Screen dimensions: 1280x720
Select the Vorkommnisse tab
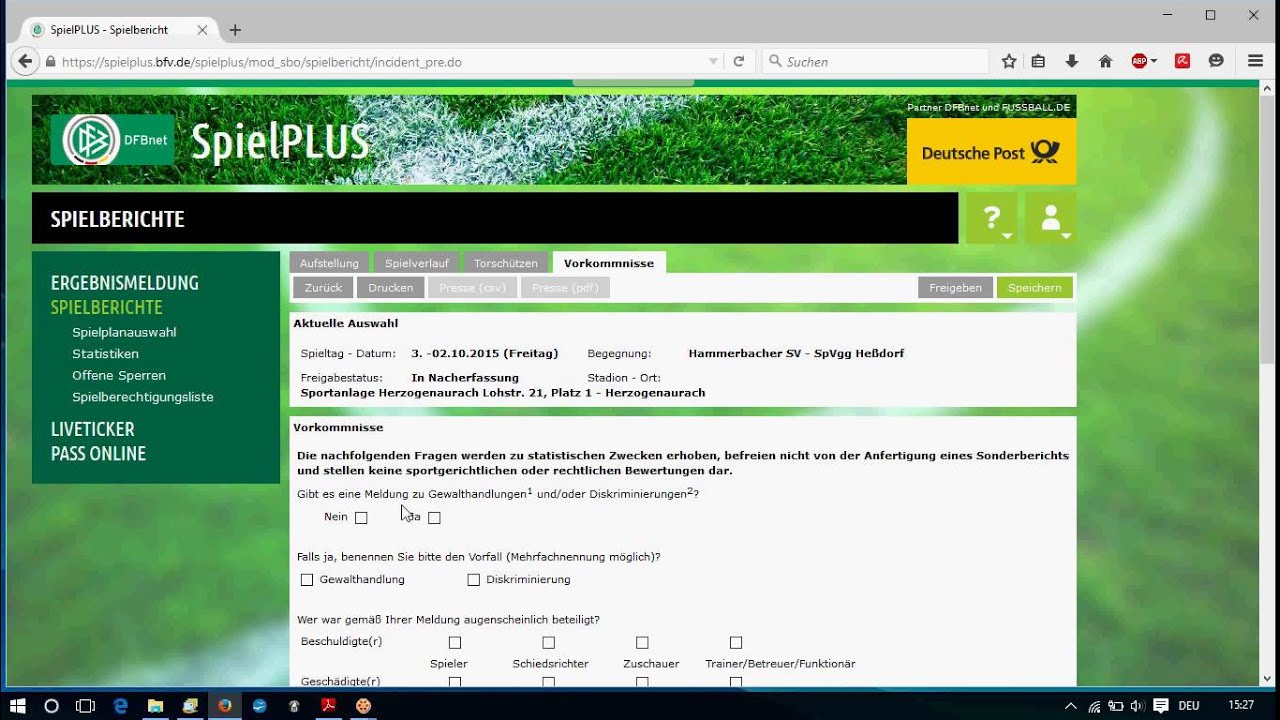tap(609, 263)
